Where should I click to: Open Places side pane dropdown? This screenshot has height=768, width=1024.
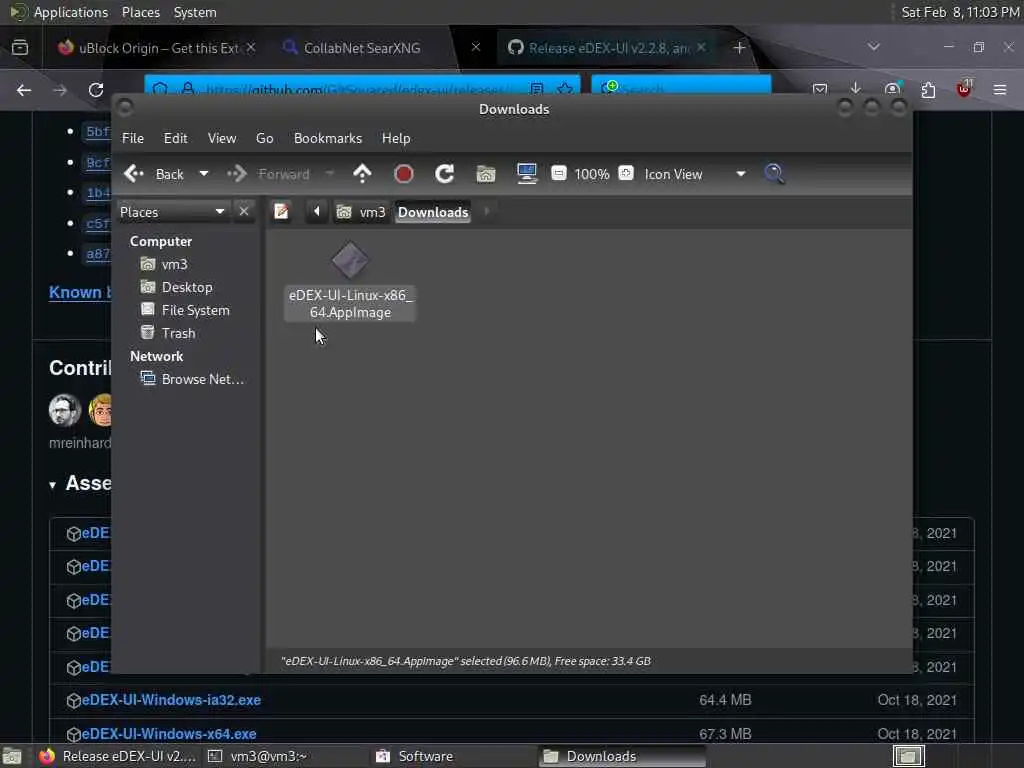[172, 212]
